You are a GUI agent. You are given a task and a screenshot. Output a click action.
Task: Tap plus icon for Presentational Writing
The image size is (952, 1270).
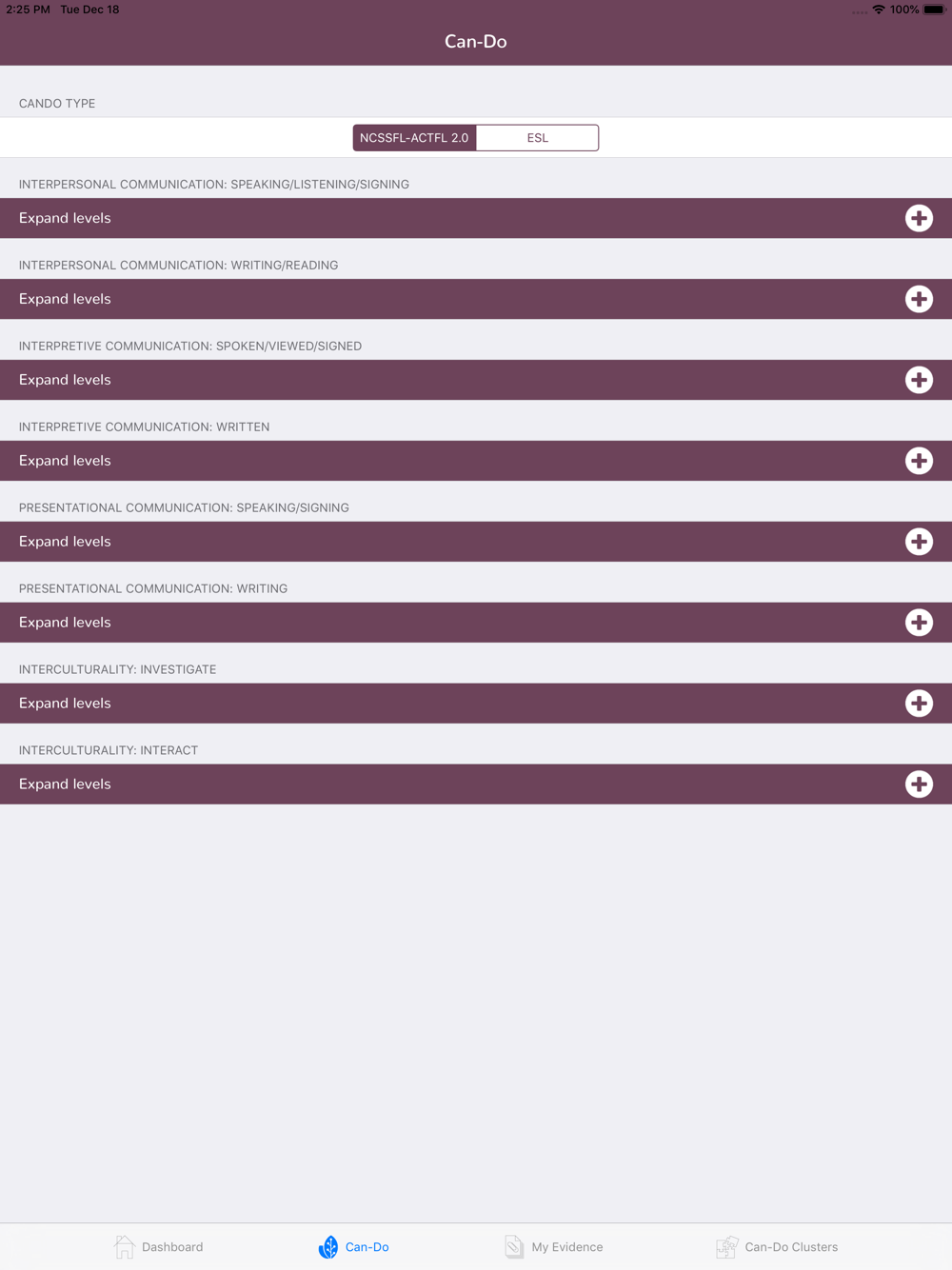[919, 623]
